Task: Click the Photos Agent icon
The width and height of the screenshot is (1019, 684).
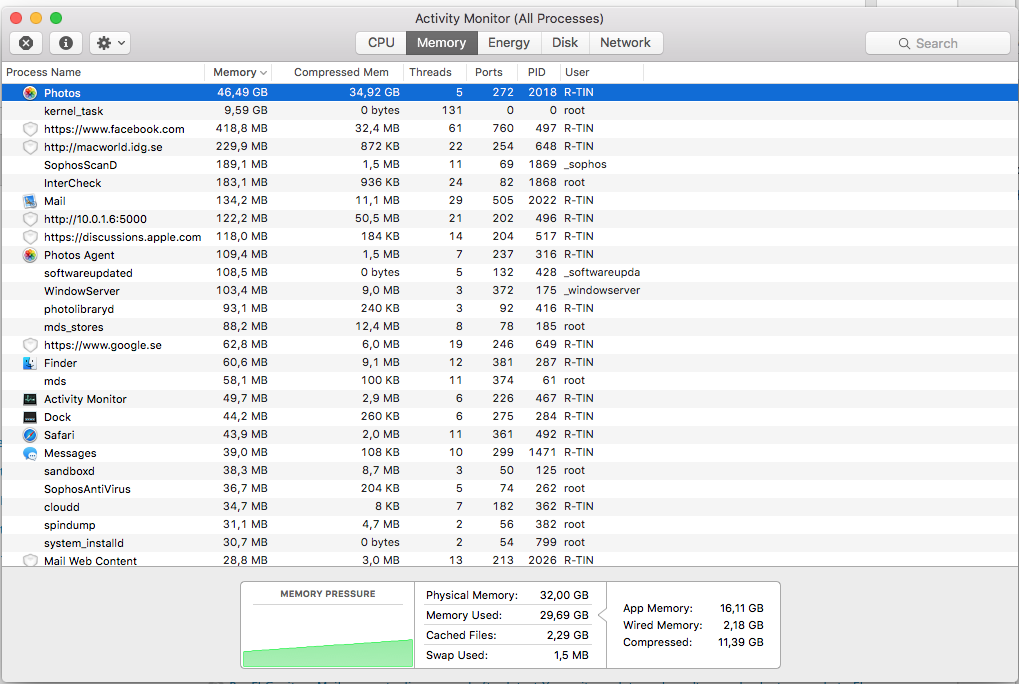Action: [30, 255]
